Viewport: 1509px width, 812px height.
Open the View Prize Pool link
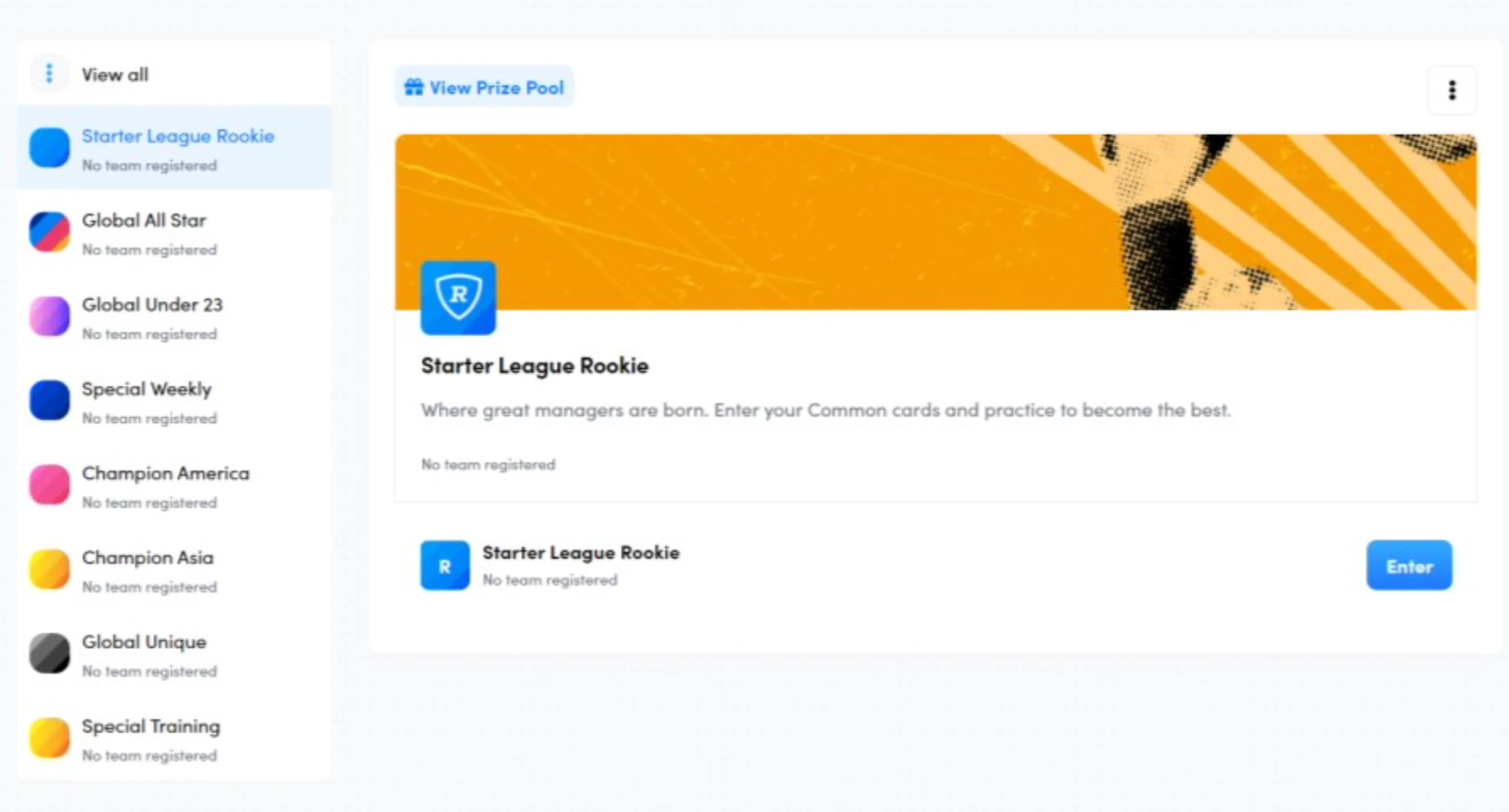[486, 88]
